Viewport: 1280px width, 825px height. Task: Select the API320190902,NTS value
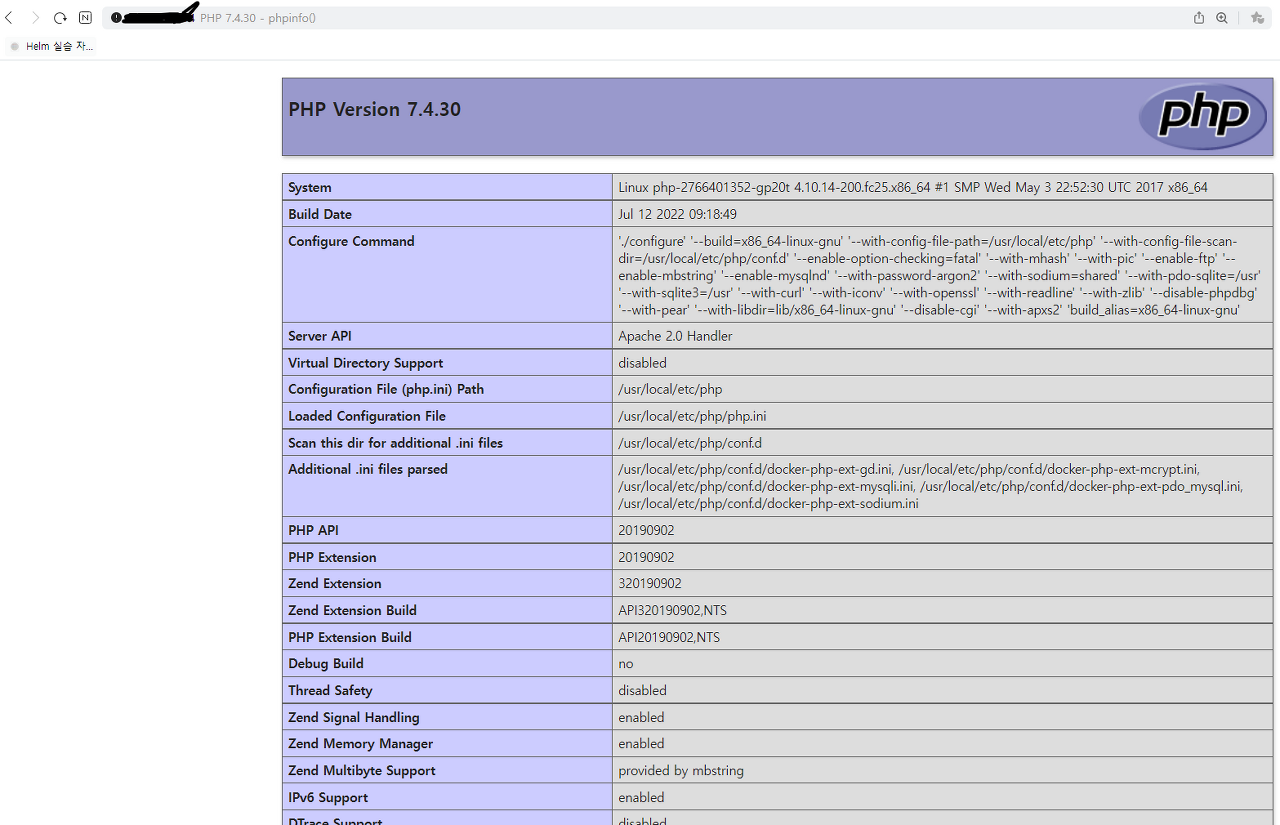(673, 610)
